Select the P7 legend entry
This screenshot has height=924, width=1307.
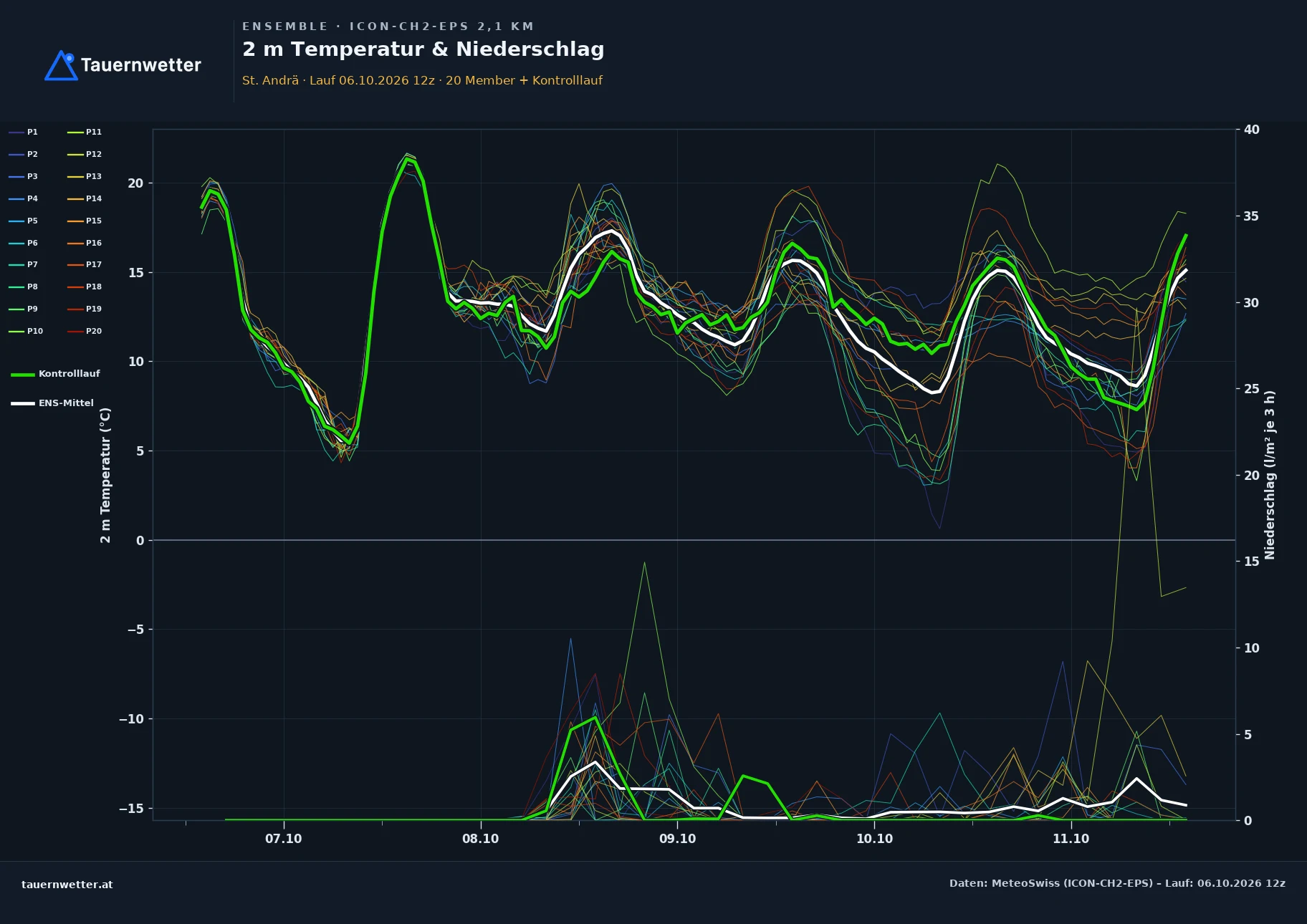24,264
